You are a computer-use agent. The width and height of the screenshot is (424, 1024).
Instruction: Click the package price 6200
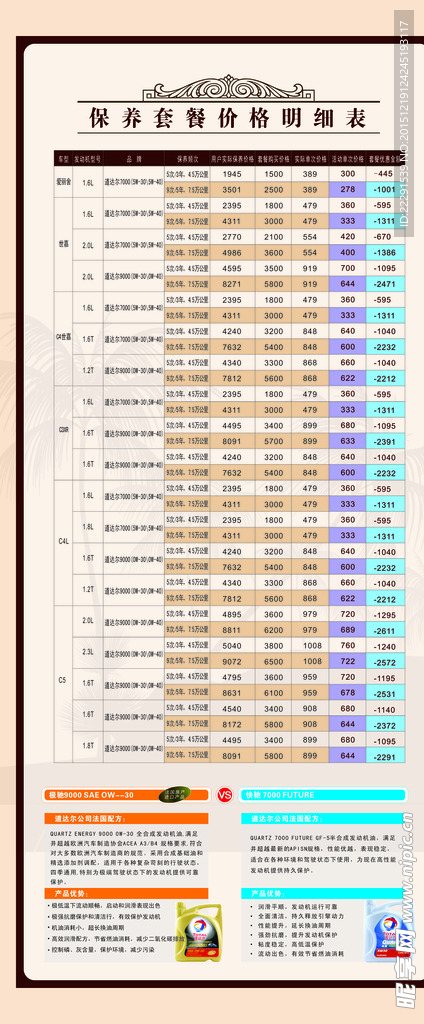pos(273,630)
